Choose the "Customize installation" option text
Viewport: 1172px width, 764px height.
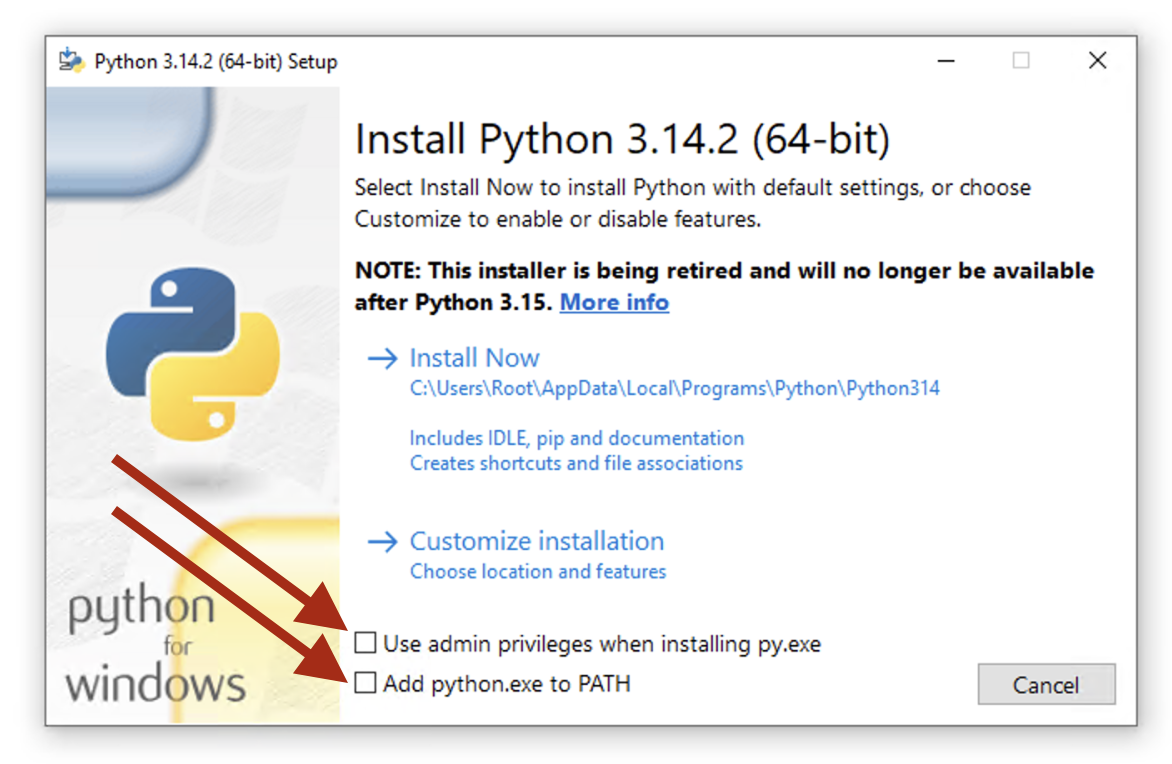click(x=537, y=541)
